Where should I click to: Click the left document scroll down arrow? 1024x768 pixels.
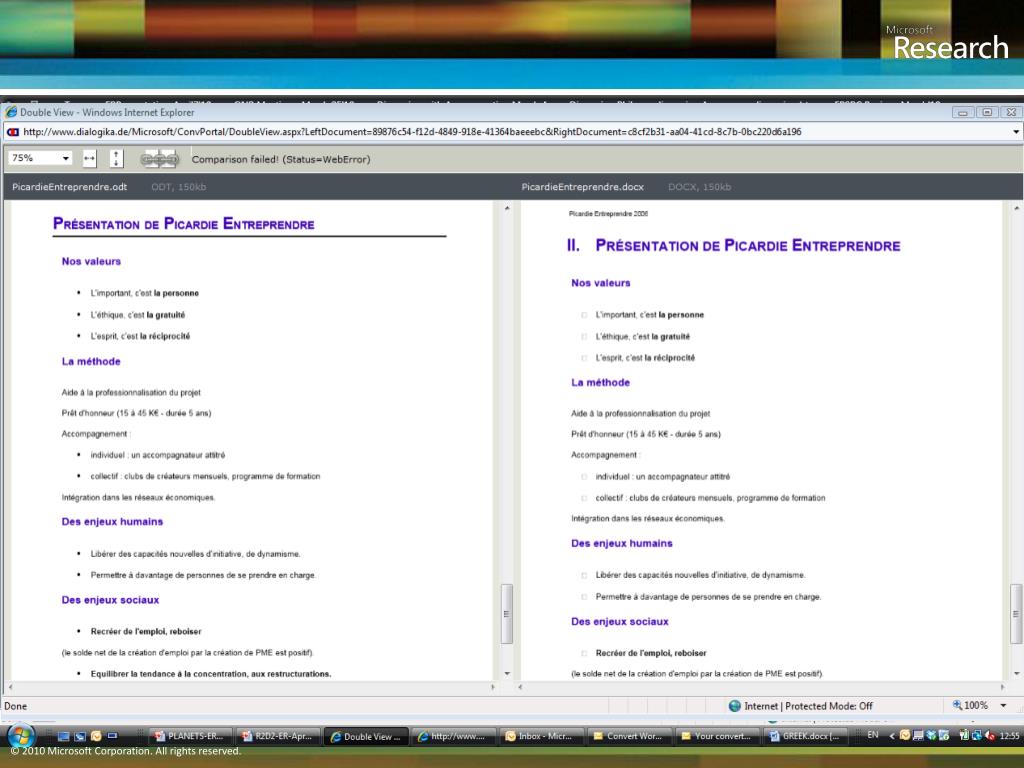click(x=507, y=673)
